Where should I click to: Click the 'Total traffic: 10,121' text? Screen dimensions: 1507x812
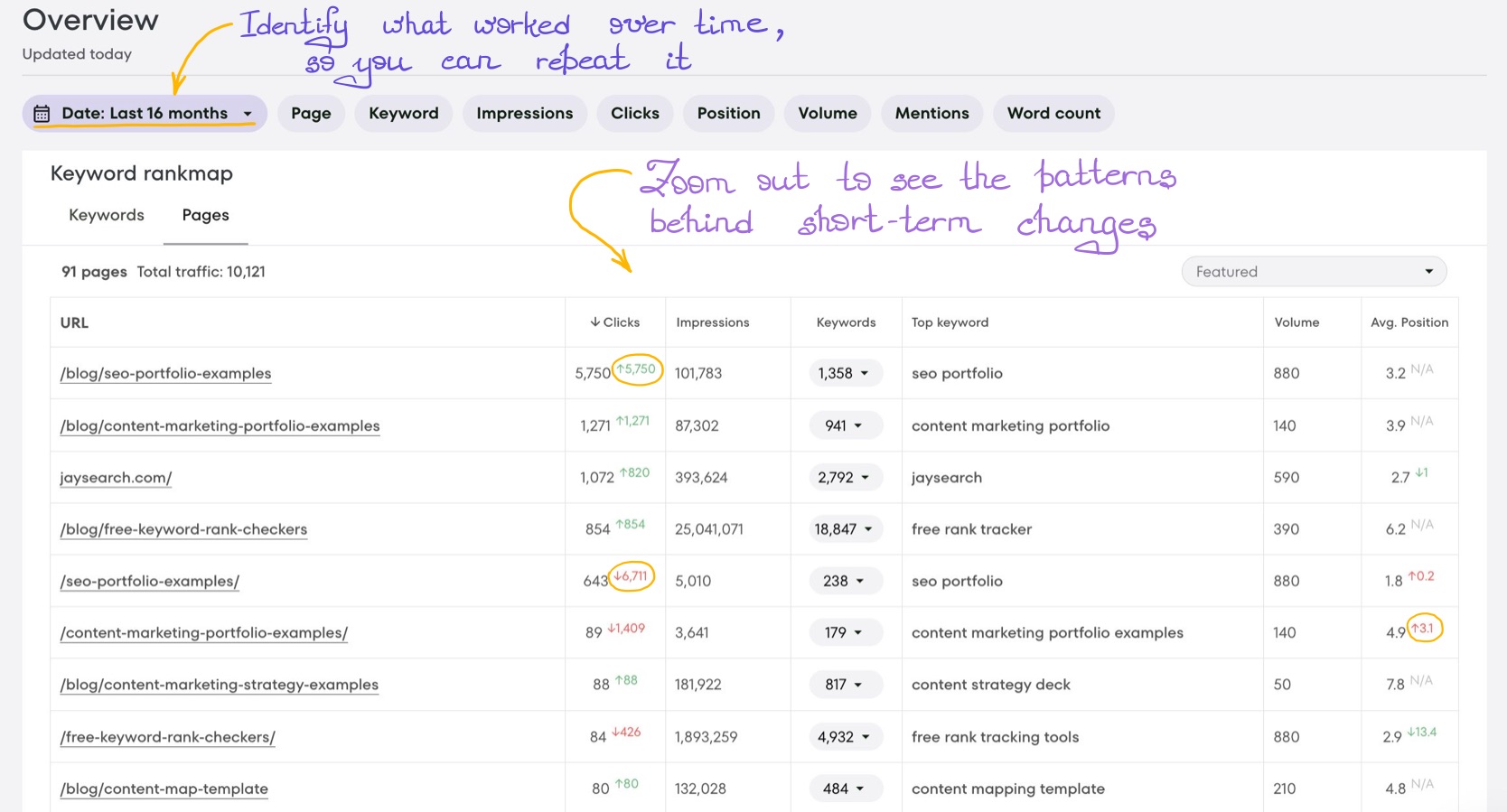pyautogui.click(x=201, y=272)
